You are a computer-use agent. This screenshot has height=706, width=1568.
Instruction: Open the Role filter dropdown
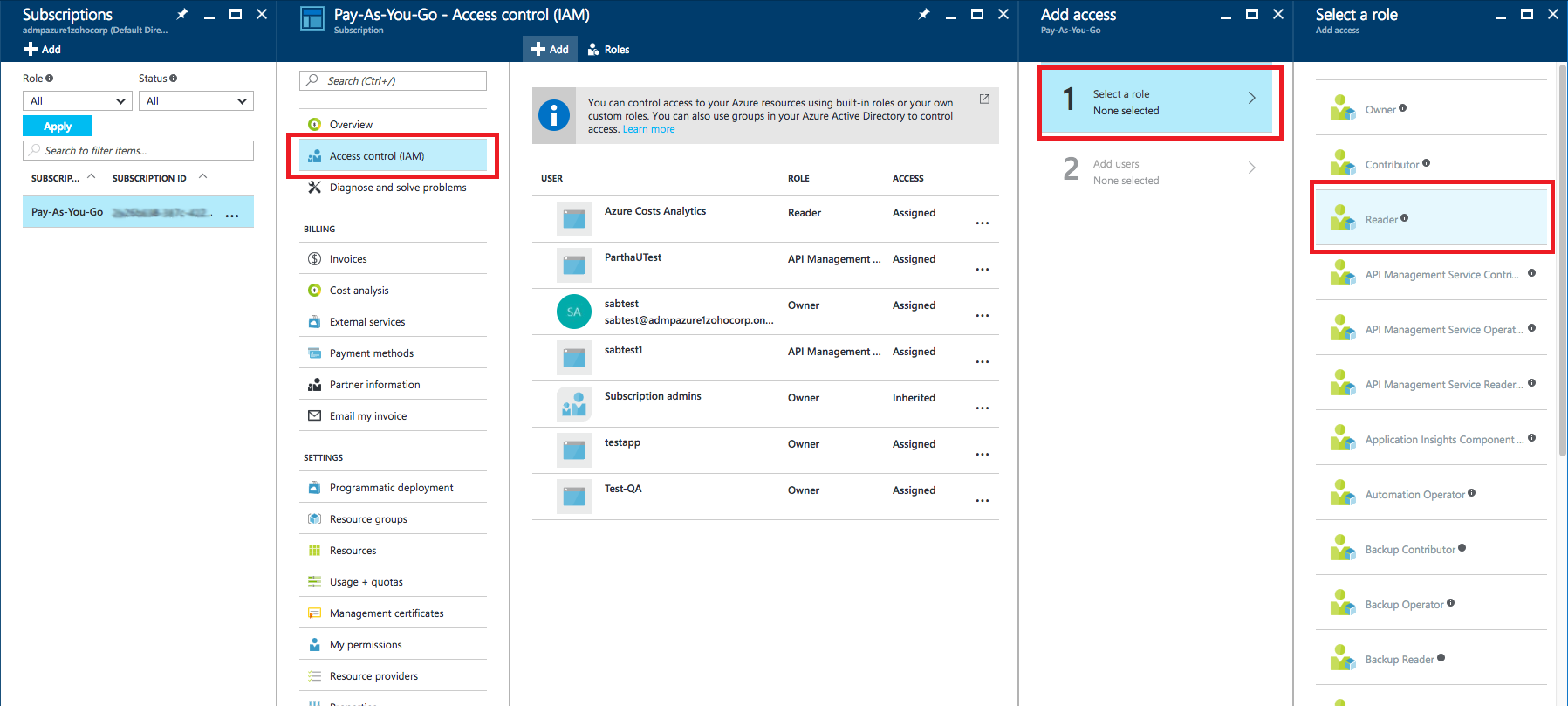tap(77, 101)
